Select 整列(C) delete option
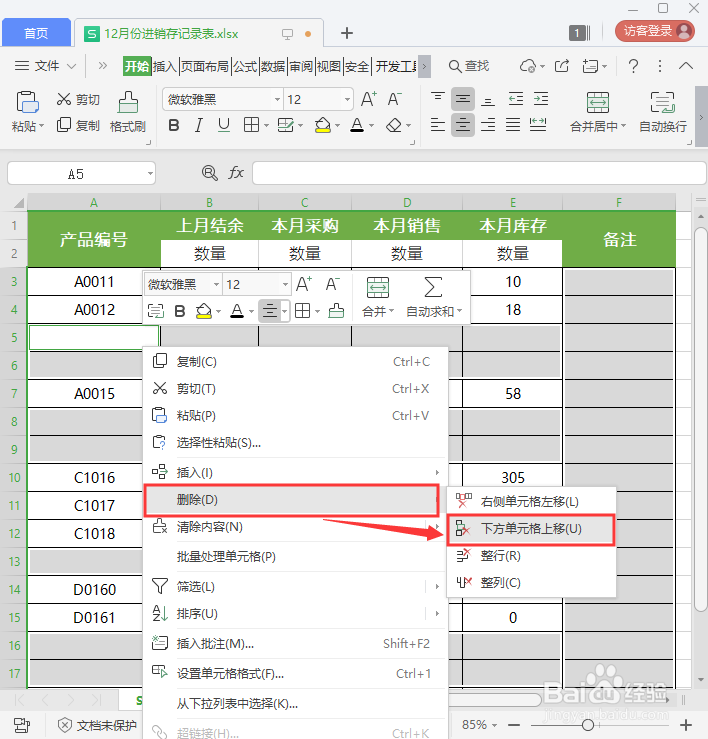708x739 pixels. click(531, 583)
